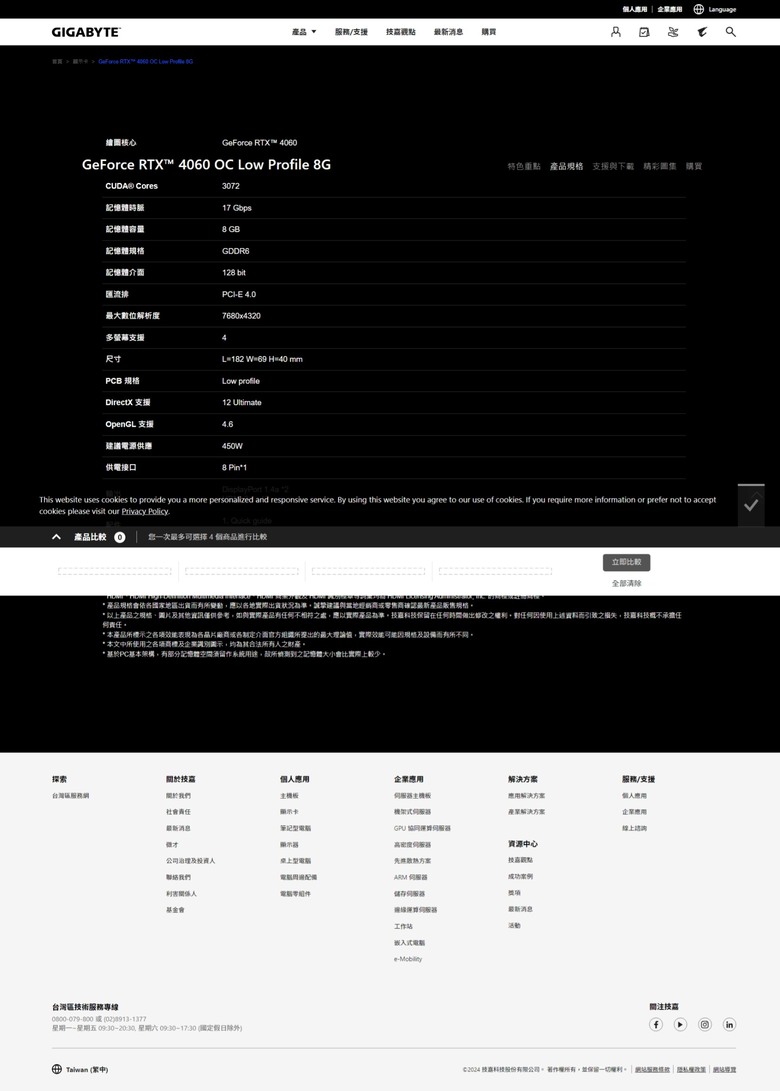Click the globe icon beside Language

pyautogui.click(x=699, y=9)
